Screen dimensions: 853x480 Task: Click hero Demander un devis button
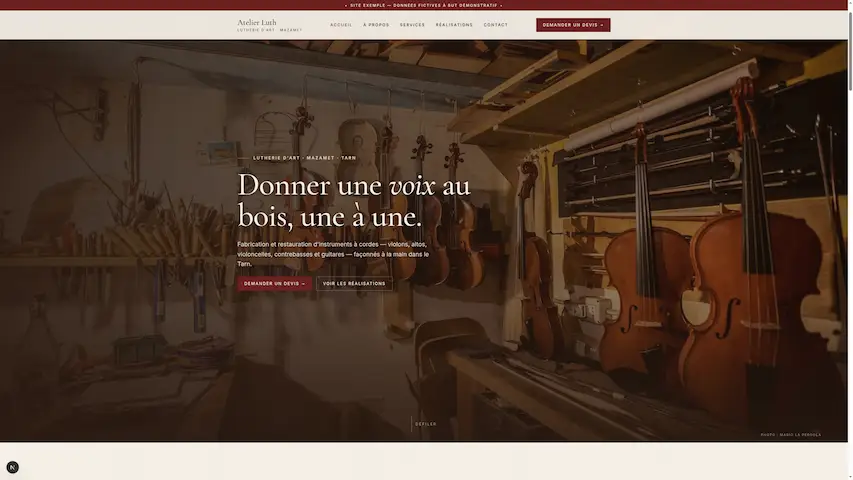pyautogui.click(x=274, y=284)
